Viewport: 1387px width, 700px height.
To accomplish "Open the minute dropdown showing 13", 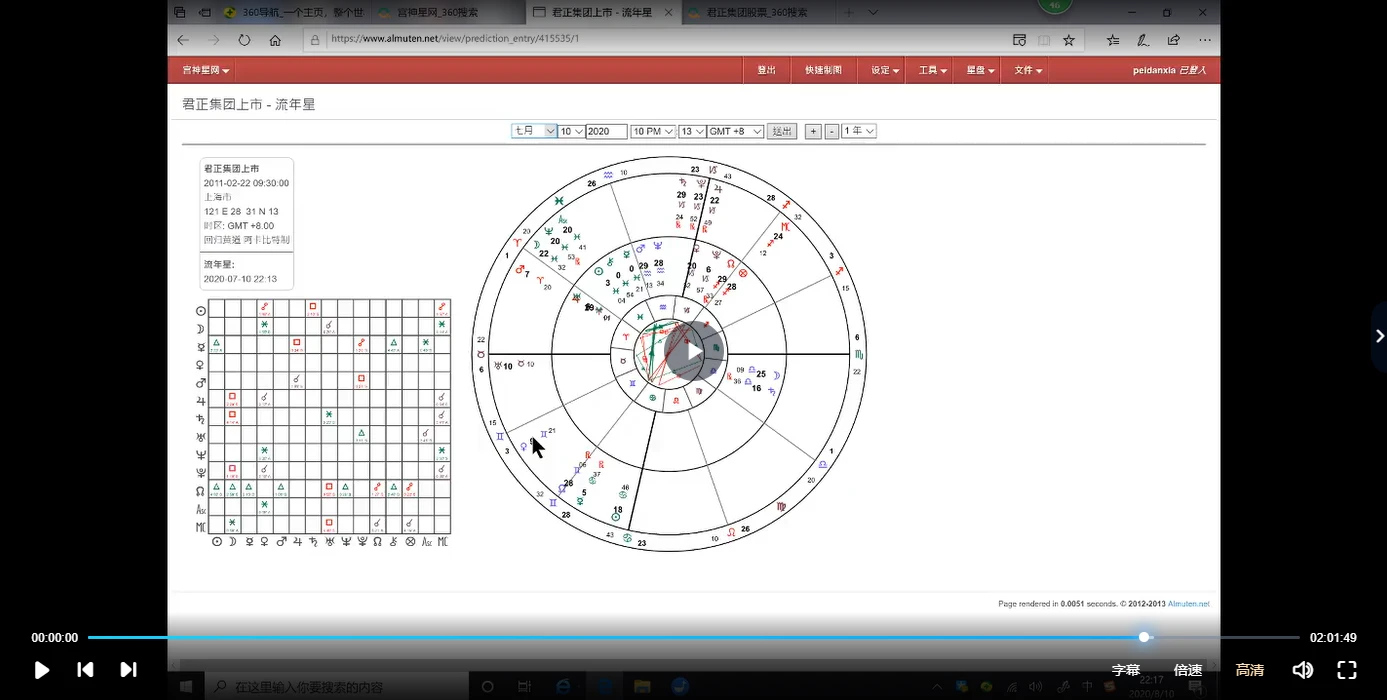I will pyautogui.click(x=691, y=131).
